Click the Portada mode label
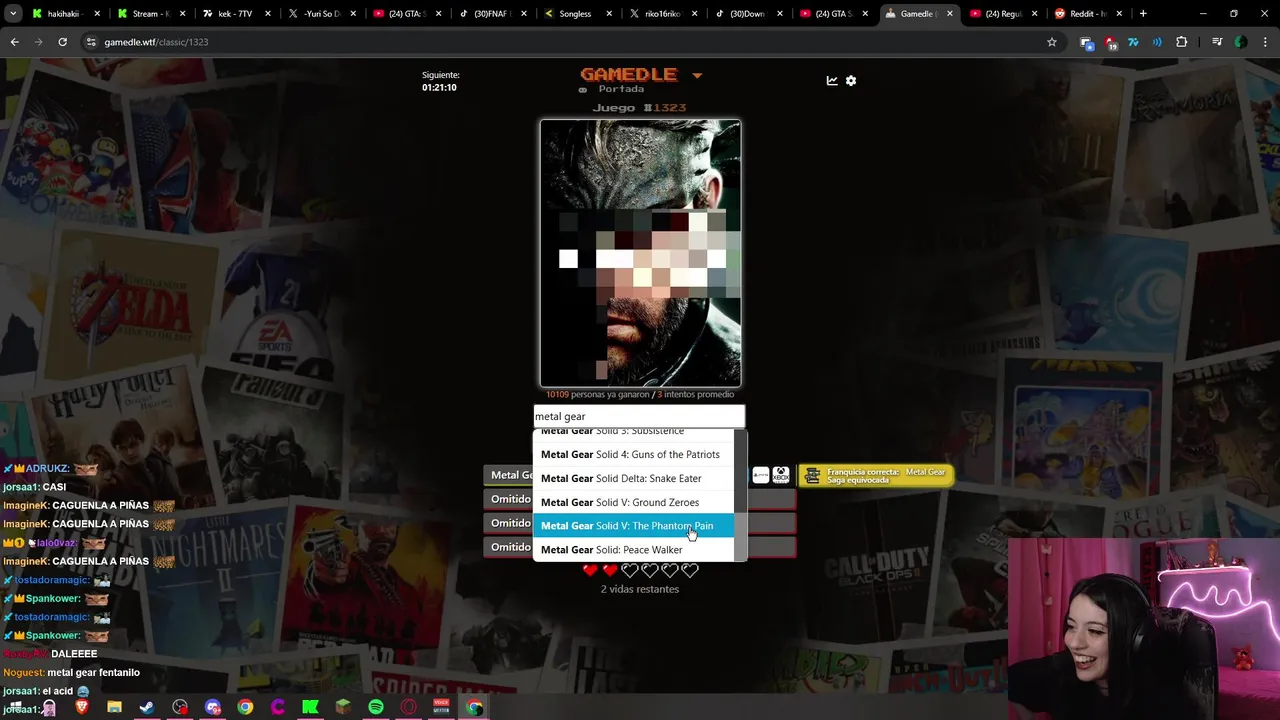 pyautogui.click(x=620, y=89)
